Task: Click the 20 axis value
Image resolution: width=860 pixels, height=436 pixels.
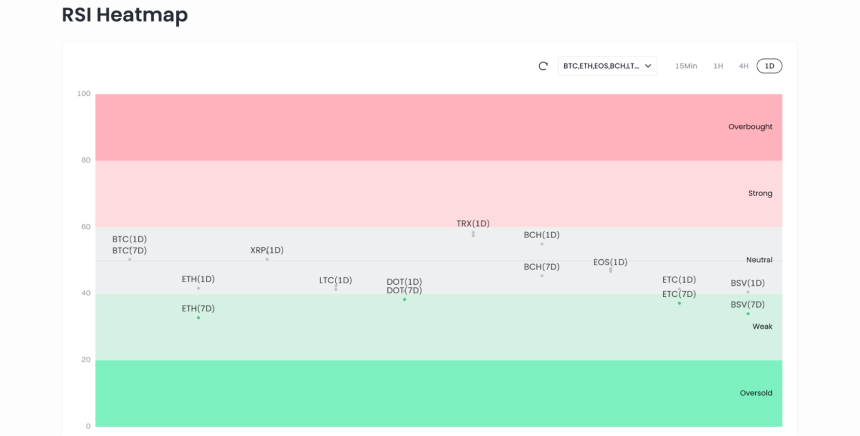Action: 86,360
